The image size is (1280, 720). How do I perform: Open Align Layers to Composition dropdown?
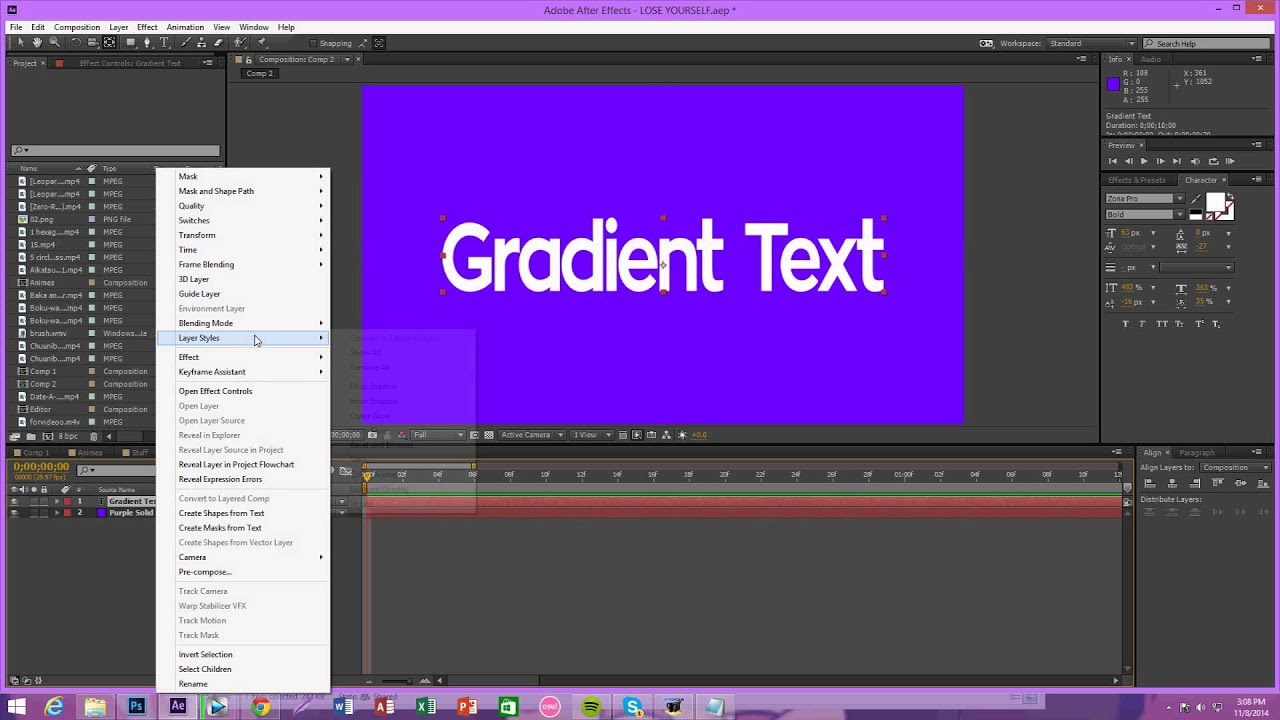[x=1237, y=467]
